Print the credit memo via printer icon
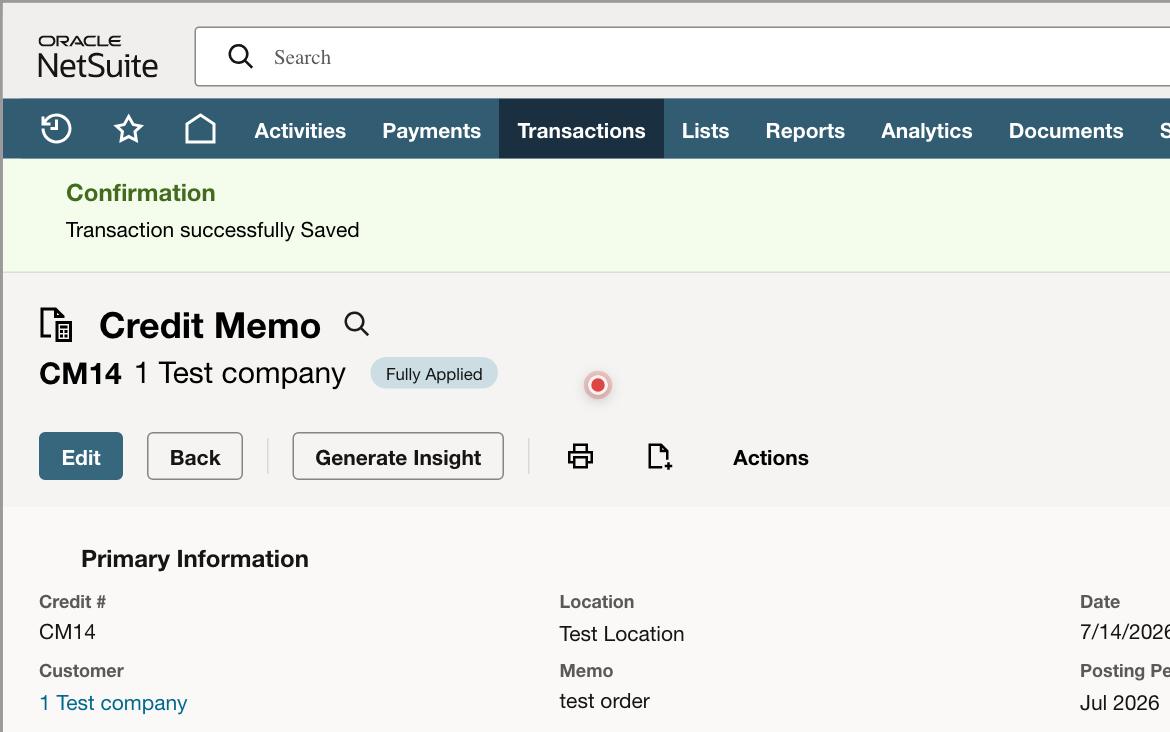This screenshot has width=1170, height=732. (581, 456)
